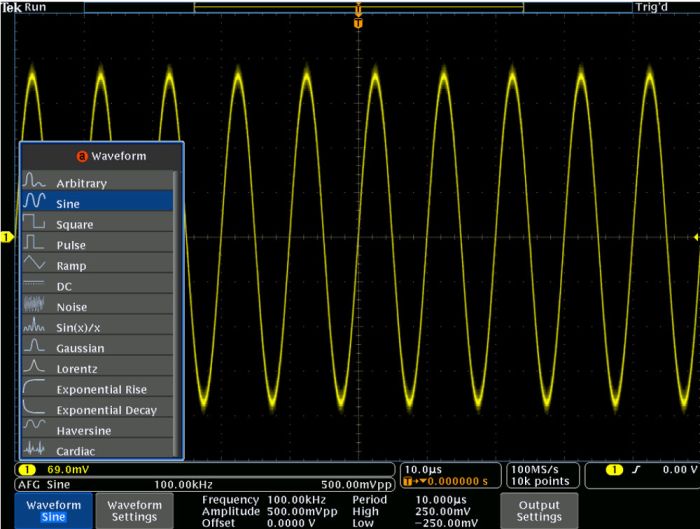Click the 10.0µs timebase readout
The width and height of the screenshot is (700, 529).
[423, 470]
